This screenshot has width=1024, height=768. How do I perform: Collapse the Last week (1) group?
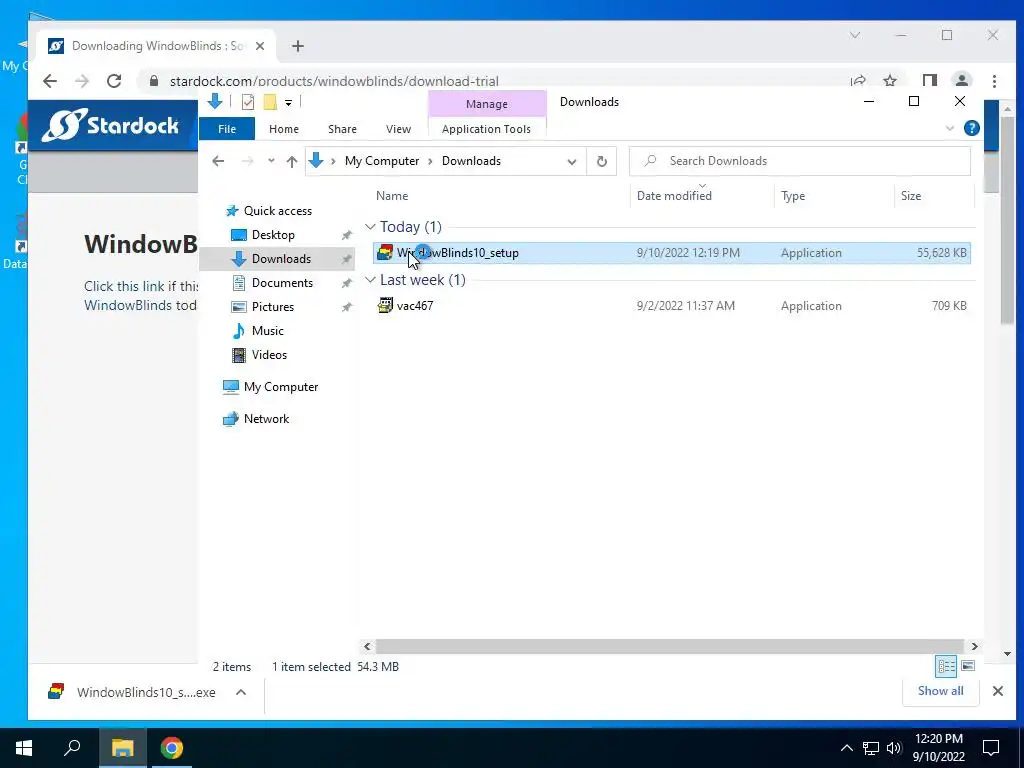tap(370, 280)
